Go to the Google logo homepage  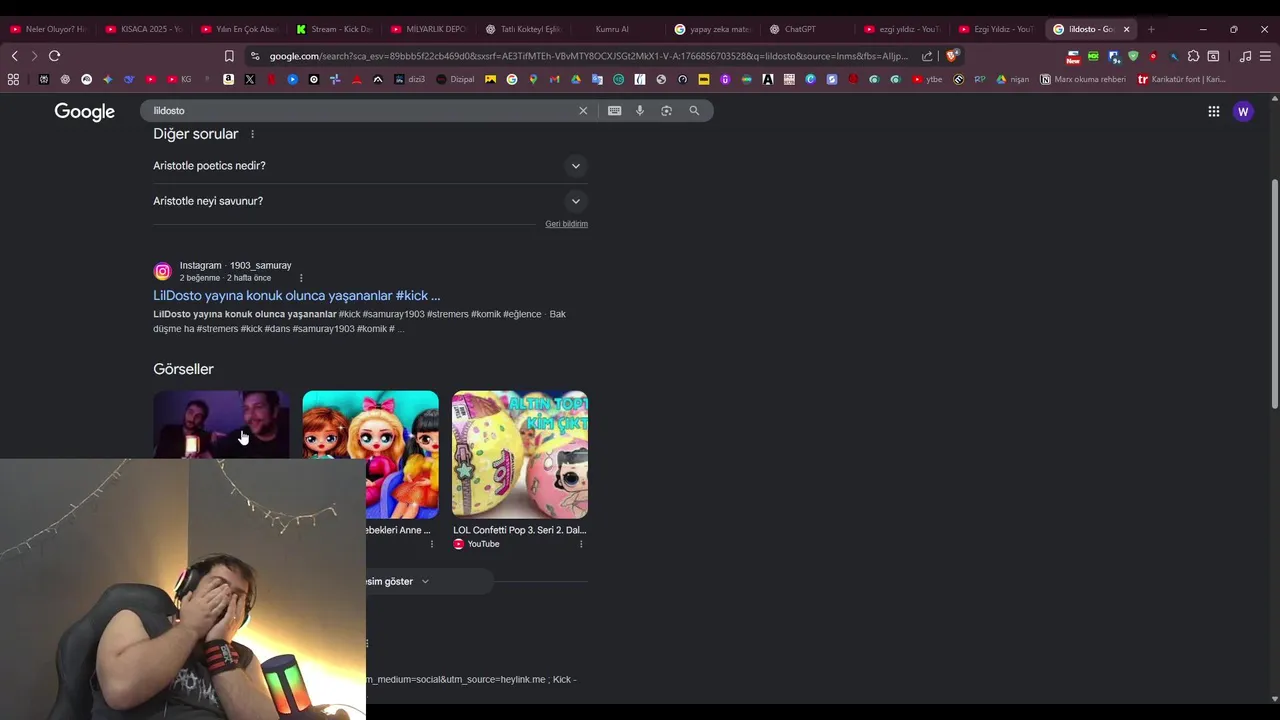[x=84, y=112]
